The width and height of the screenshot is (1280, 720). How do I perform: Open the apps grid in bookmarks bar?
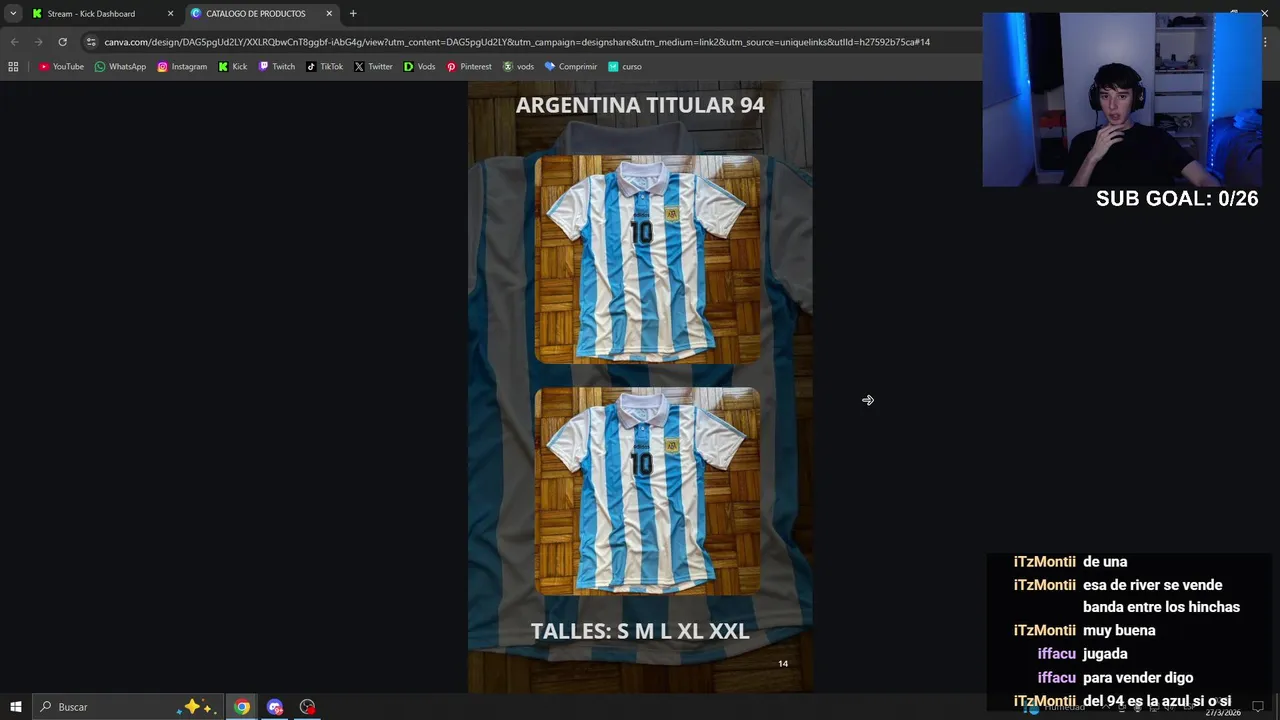13,67
